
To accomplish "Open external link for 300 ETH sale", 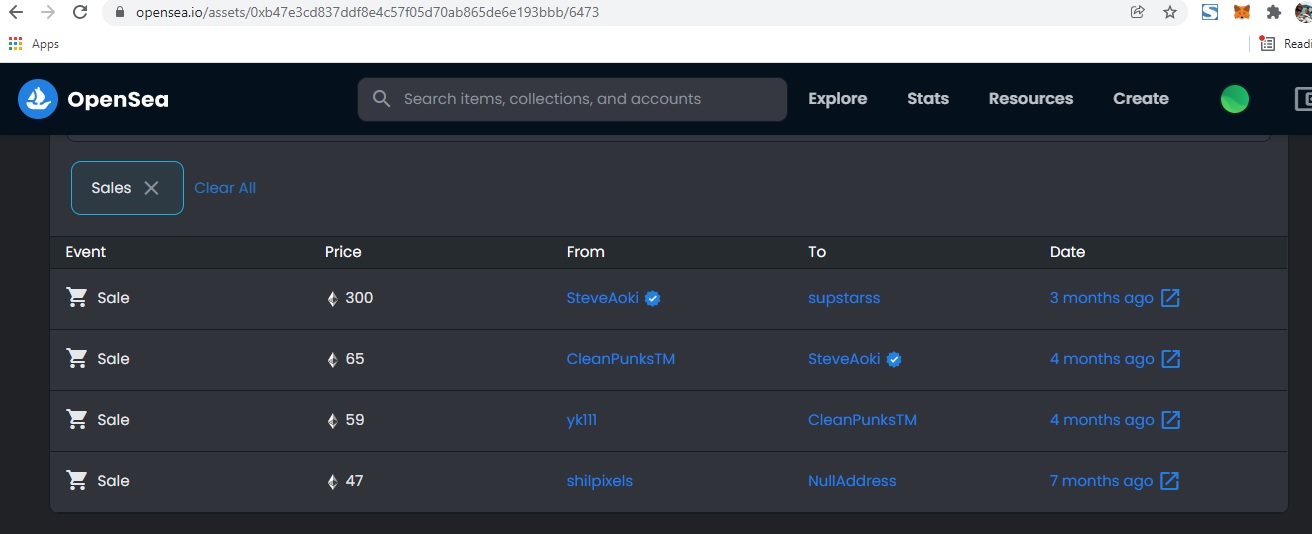I will click(x=1170, y=298).
